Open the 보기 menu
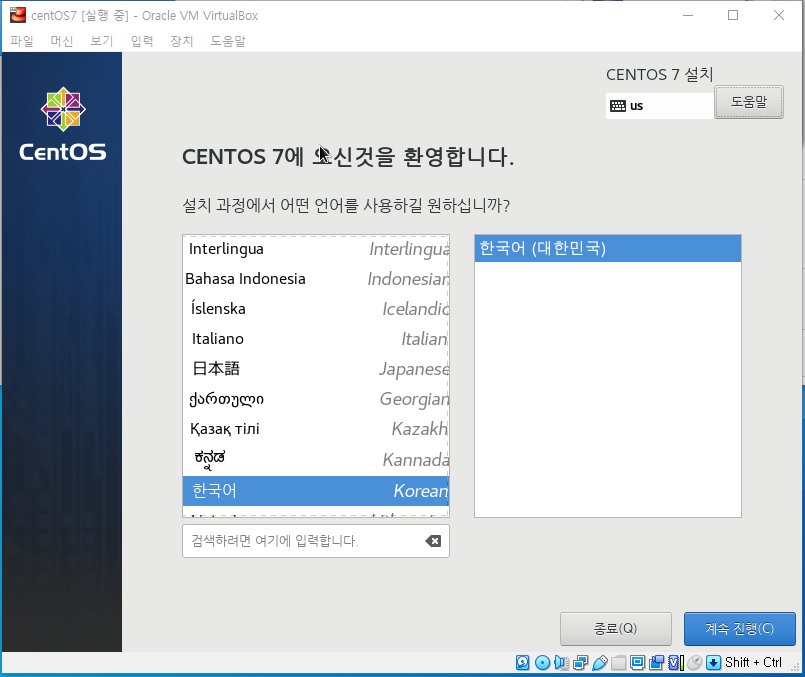805x677 pixels. point(102,41)
